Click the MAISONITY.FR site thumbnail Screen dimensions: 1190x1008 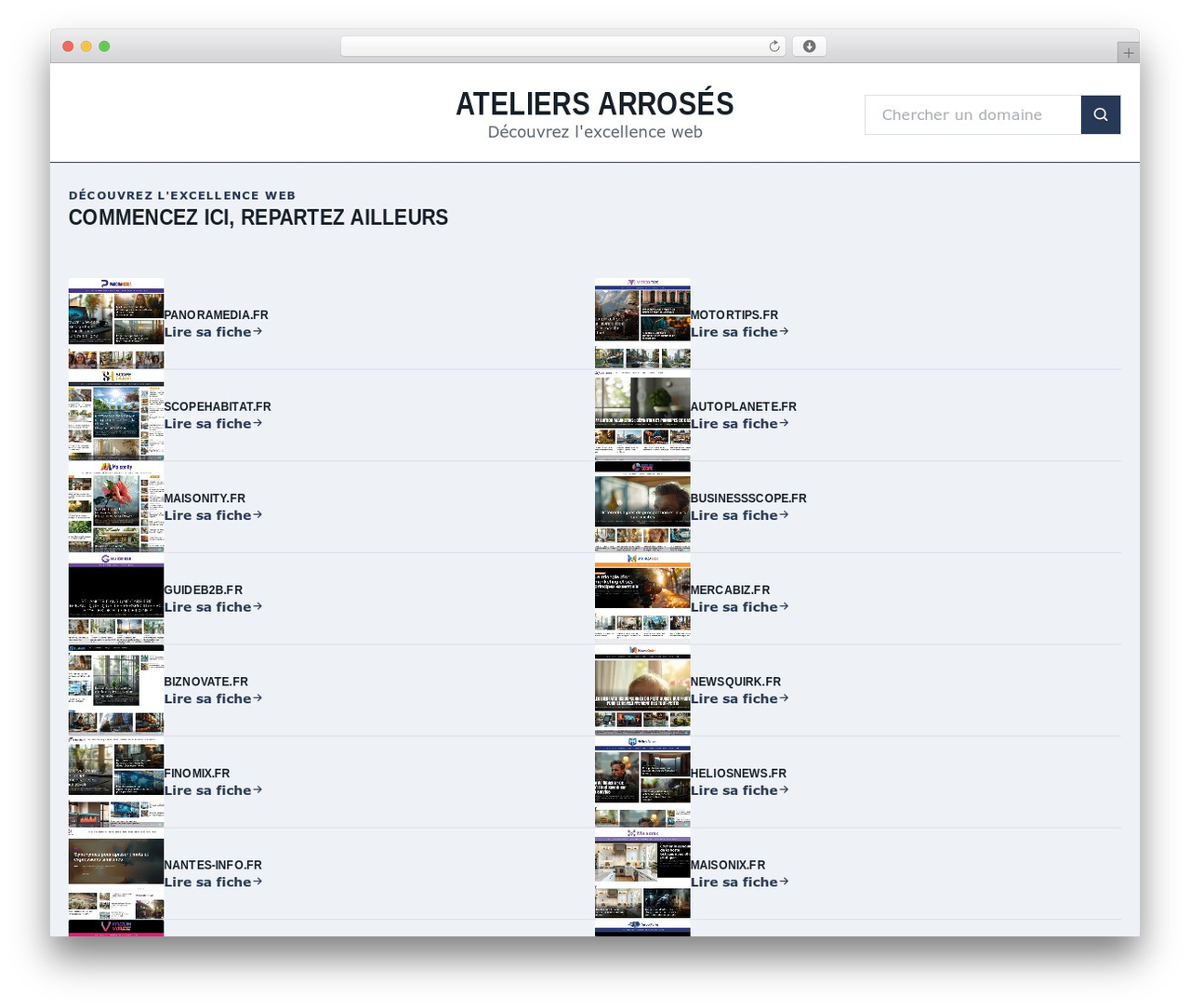click(x=116, y=507)
